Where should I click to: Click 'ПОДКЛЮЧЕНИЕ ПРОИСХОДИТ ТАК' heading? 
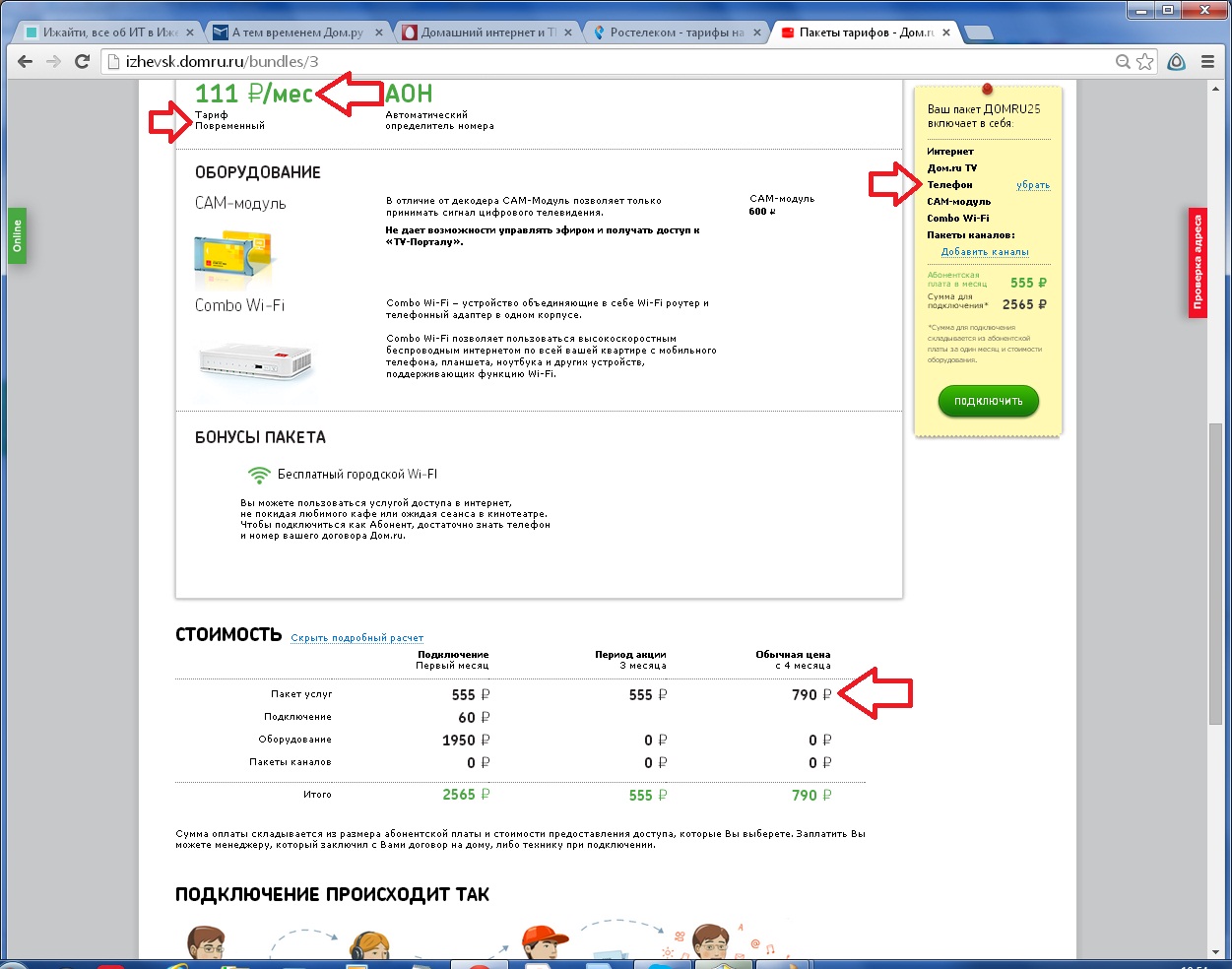(x=333, y=895)
